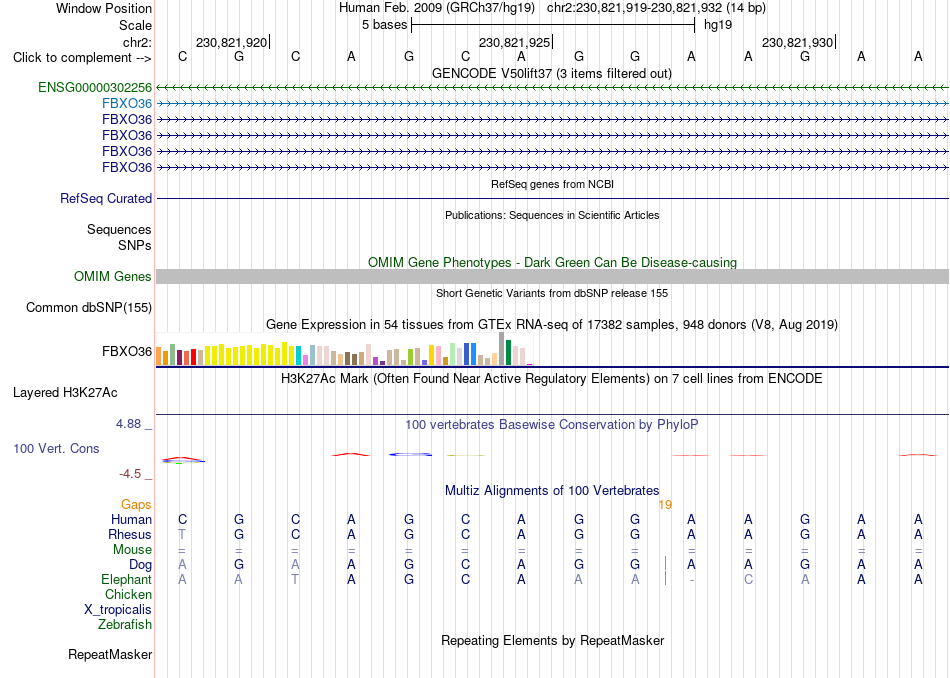950x678 pixels.
Task: Click the GTEx tissue expression bar chart
Action: 344,349
